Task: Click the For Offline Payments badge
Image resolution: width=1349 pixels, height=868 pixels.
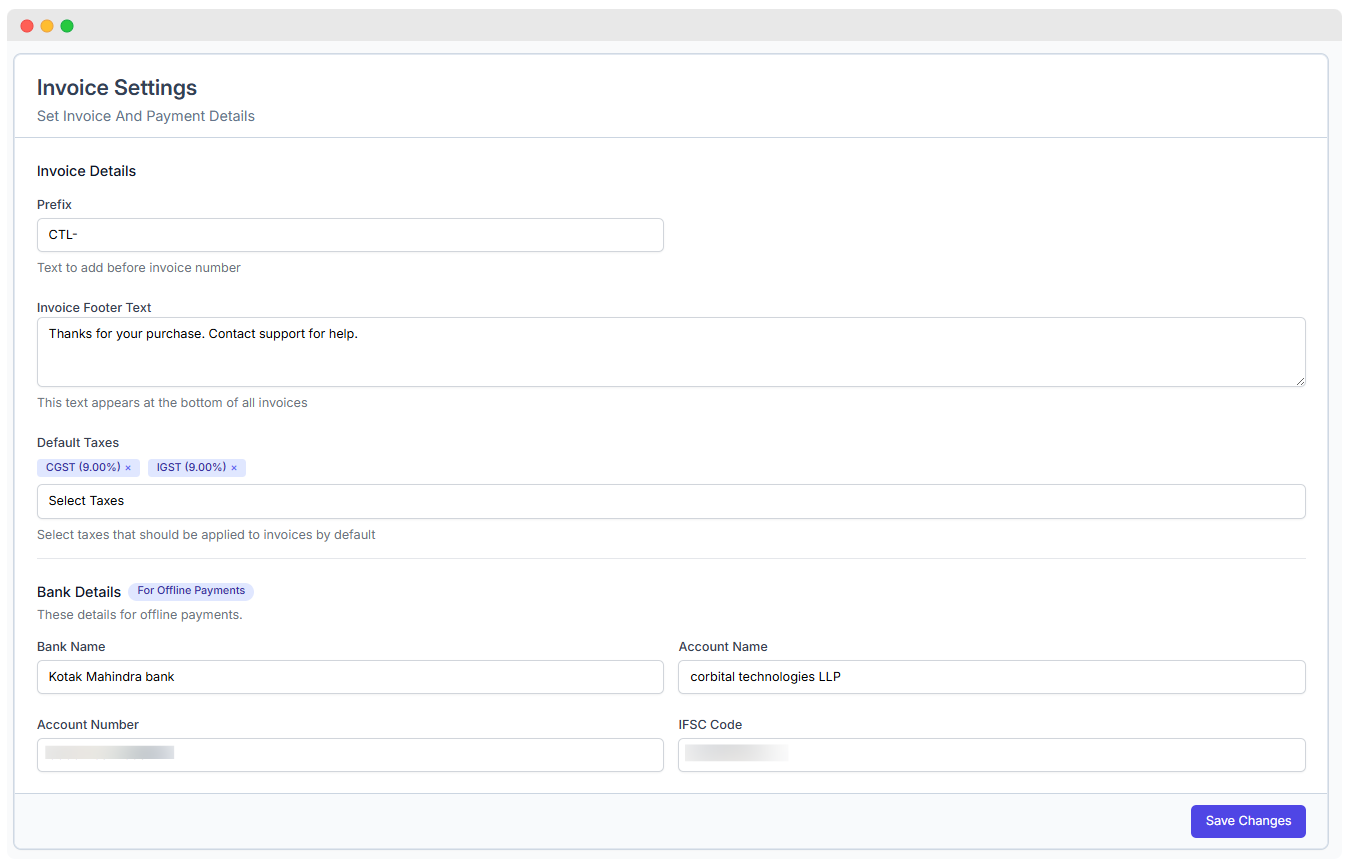Action: click(191, 591)
